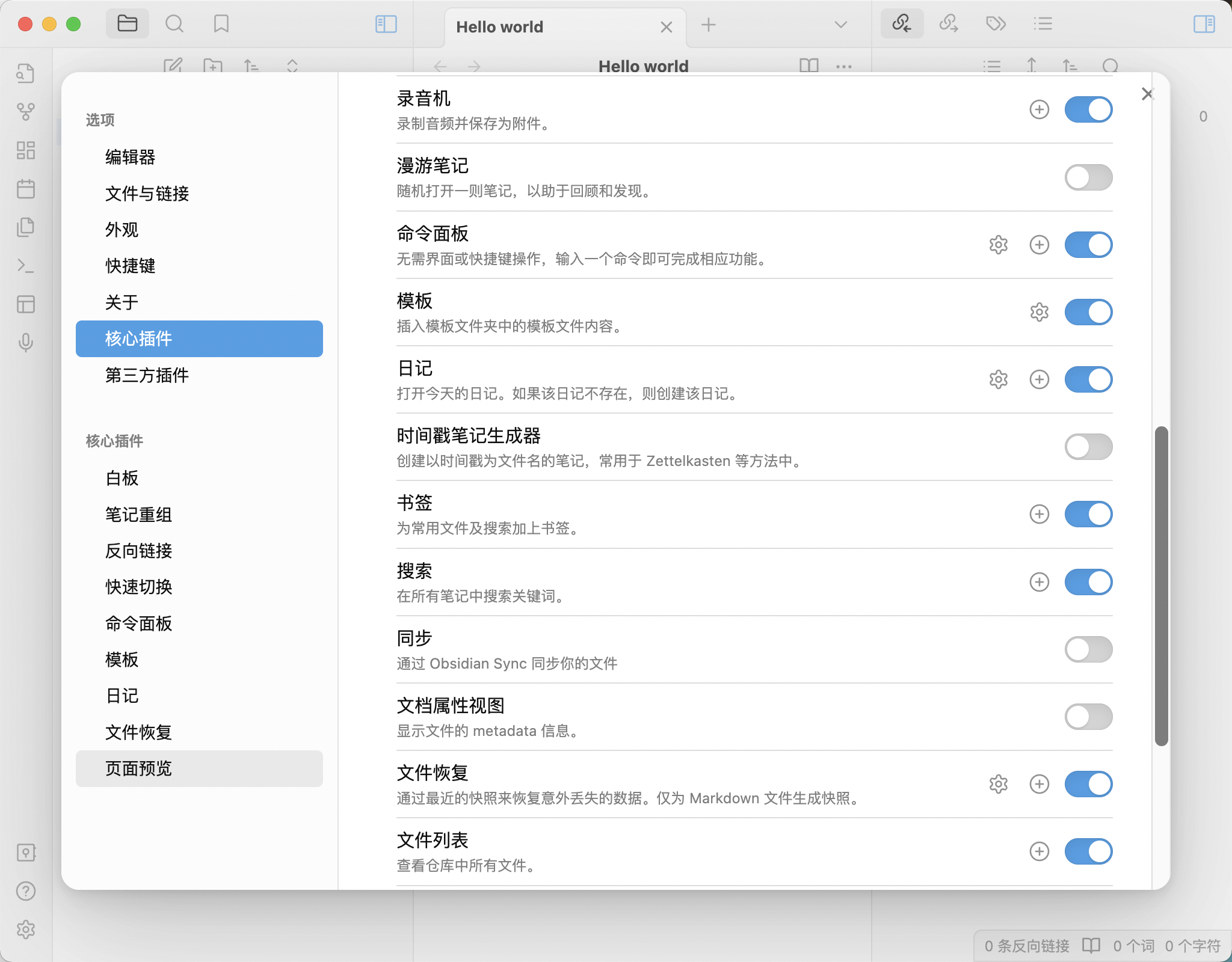Open settings gear for 命令面板 plugin
Viewport: 1232px width, 962px height.
click(x=998, y=245)
